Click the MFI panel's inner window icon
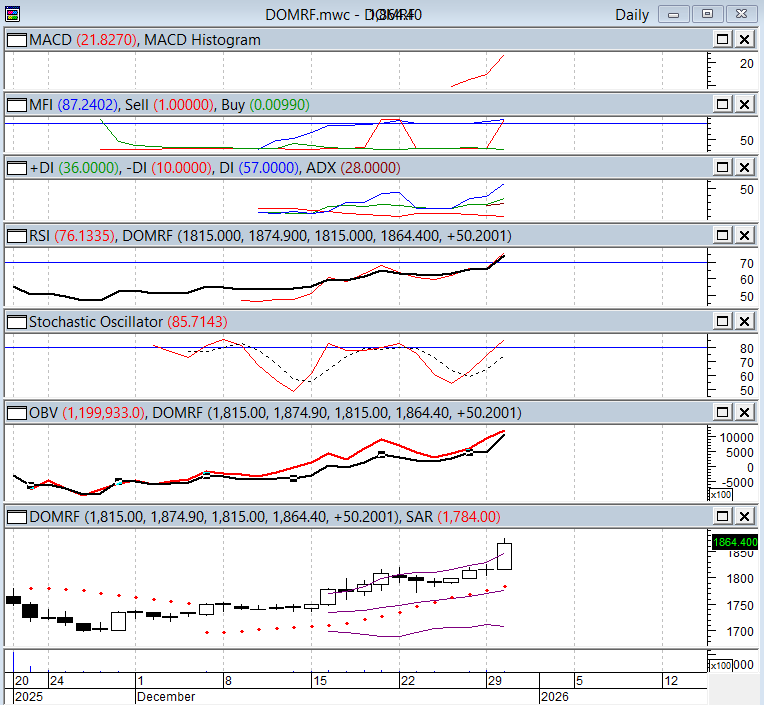This screenshot has width=764, height=705. coord(18,105)
